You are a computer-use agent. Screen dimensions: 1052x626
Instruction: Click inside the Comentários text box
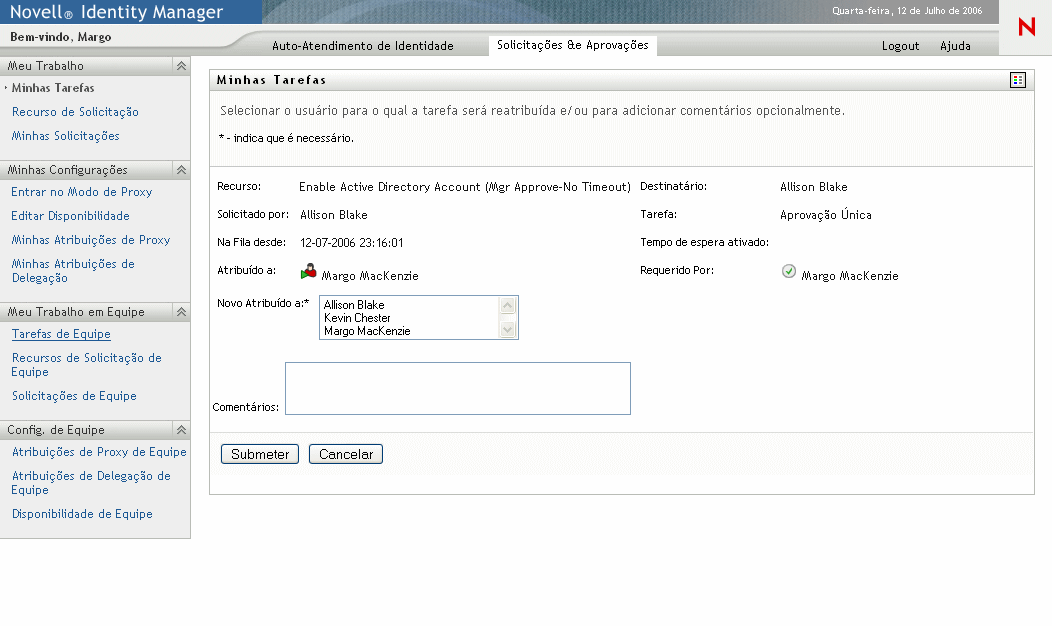tap(457, 388)
